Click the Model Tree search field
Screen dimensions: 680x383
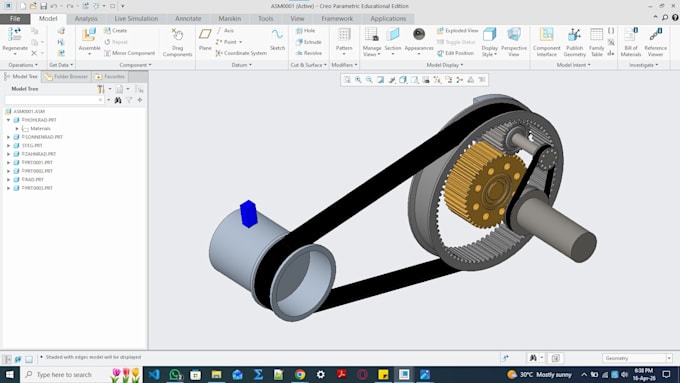(54, 100)
